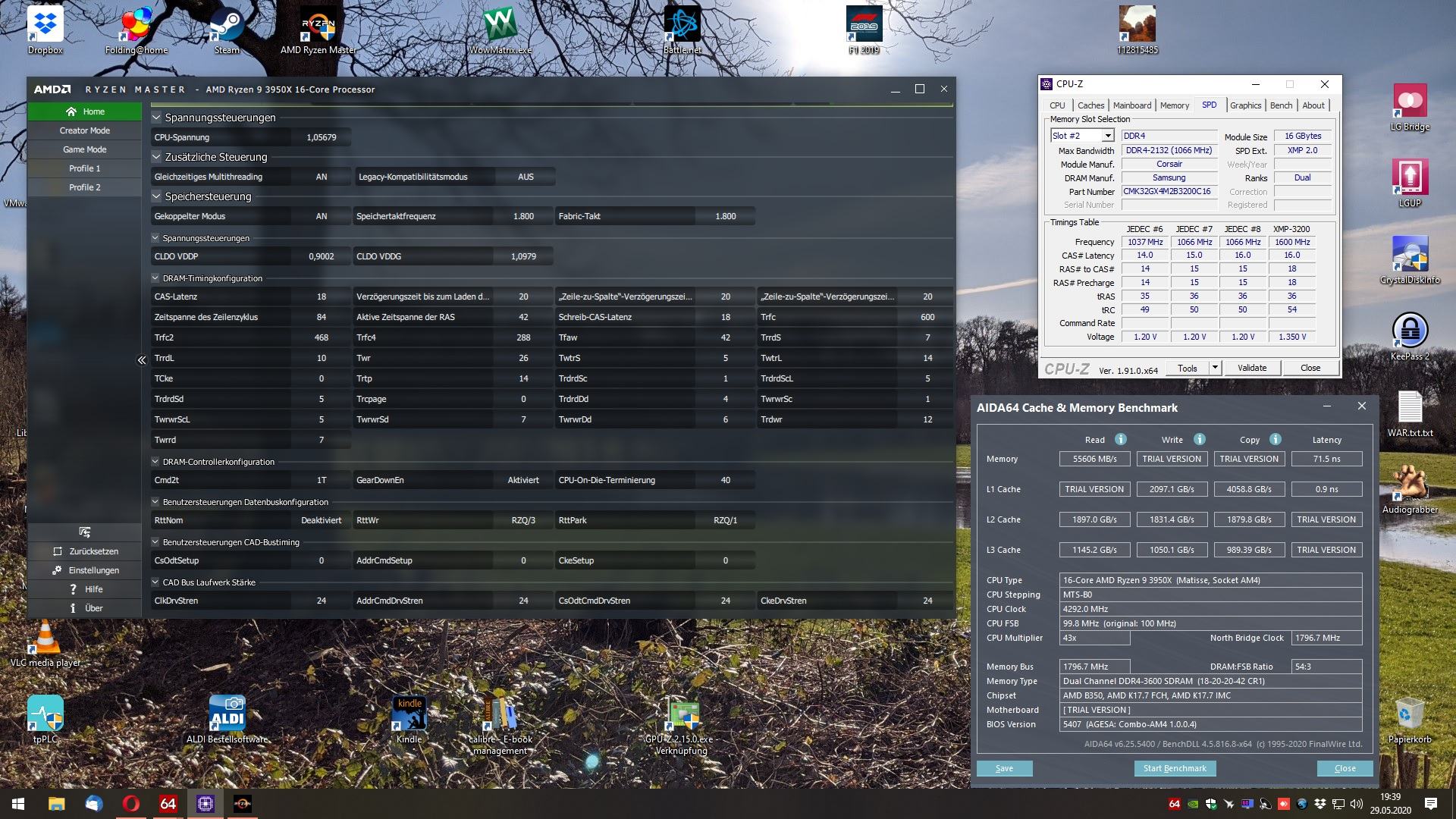Screen dimensions: 1456x819
Task: Select Home in Ryzen Master sidebar
Action: coord(84,111)
